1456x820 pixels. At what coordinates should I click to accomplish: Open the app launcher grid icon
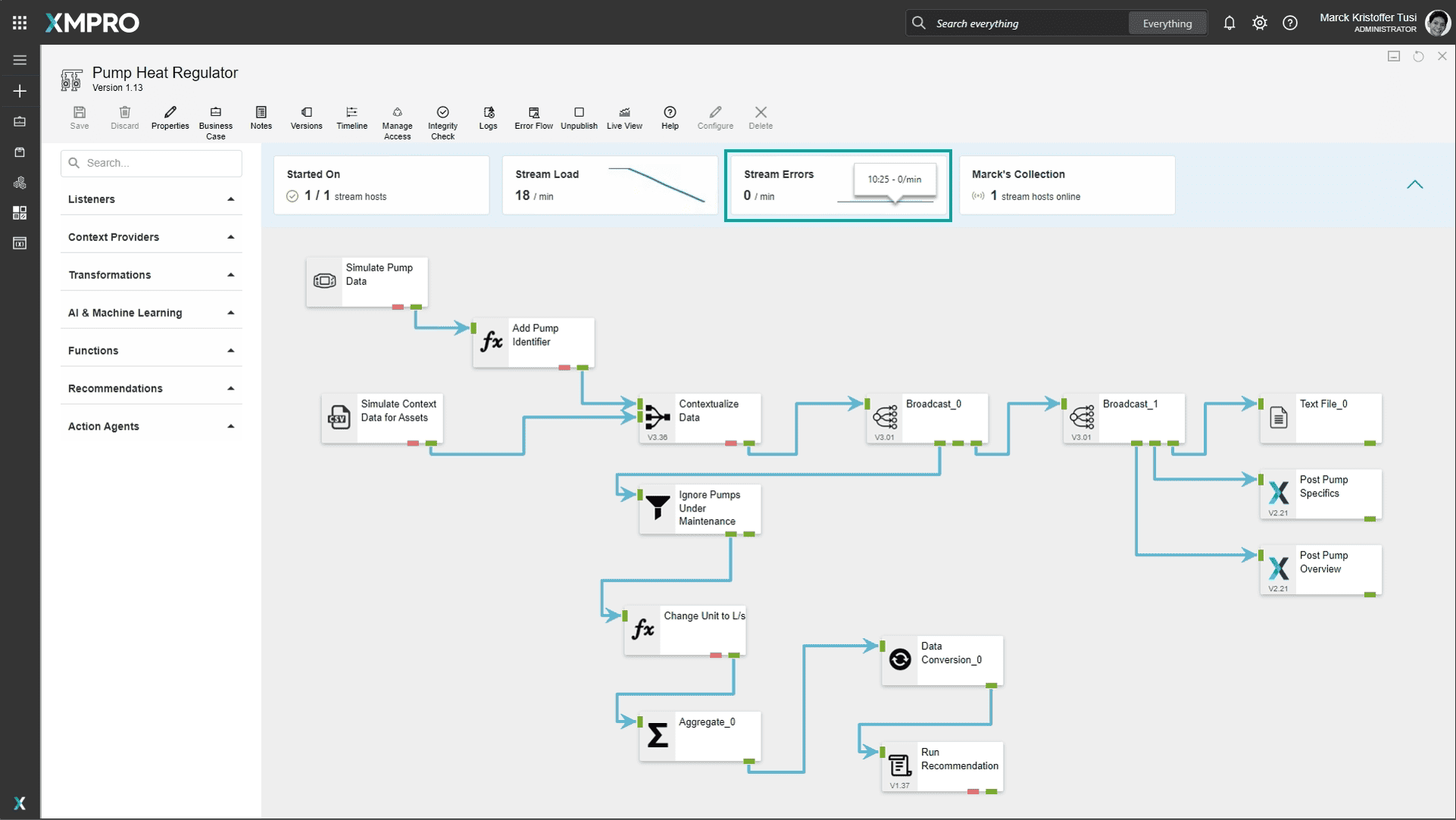tap(20, 23)
